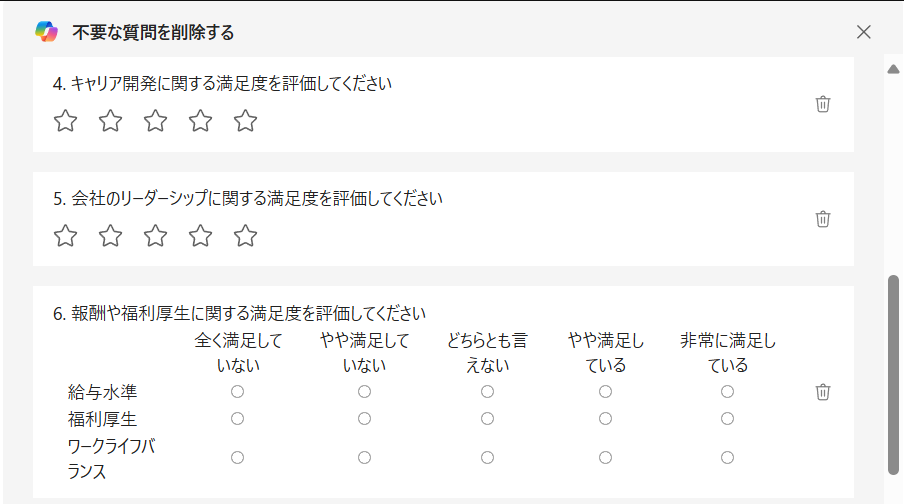Image resolution: width=904 pixels, height=504 pixels.
Task: Choose やや満足していない for 福利厚生
Action: pyautogui.click(x=364, y=419)
